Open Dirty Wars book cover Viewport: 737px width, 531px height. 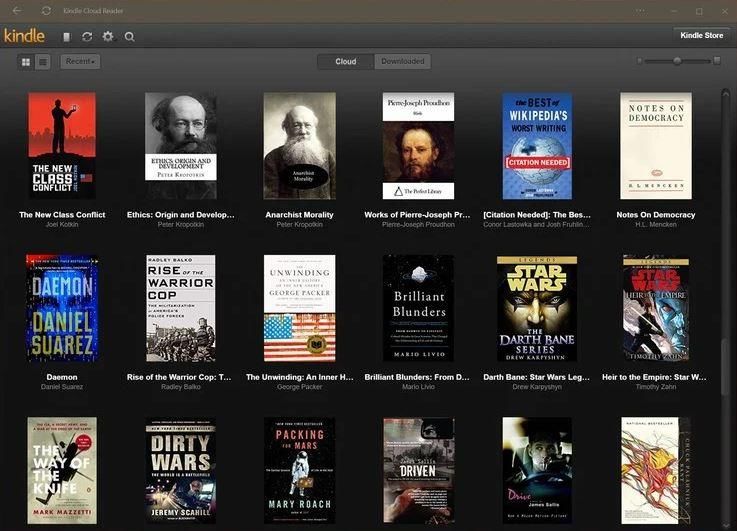click(181, 470)
